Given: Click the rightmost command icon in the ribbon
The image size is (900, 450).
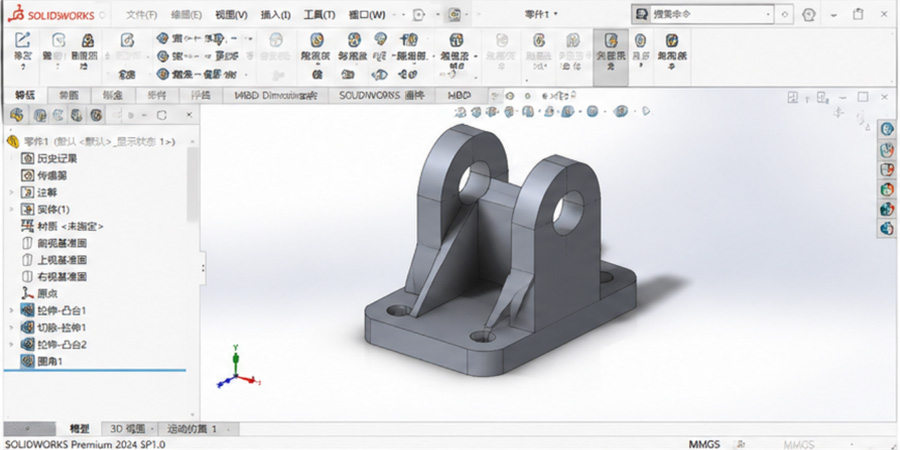Looking at the screenshot, I should point(672,49).
